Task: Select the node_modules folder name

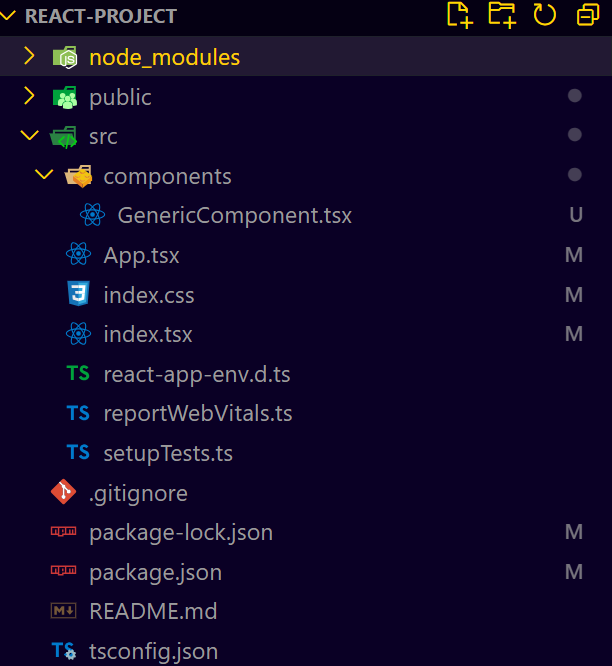Action: (165, 58)
